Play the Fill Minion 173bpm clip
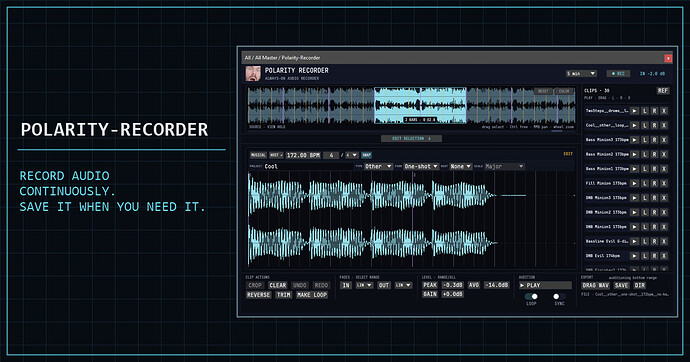 pyautogui.click(x=634, y=183)
